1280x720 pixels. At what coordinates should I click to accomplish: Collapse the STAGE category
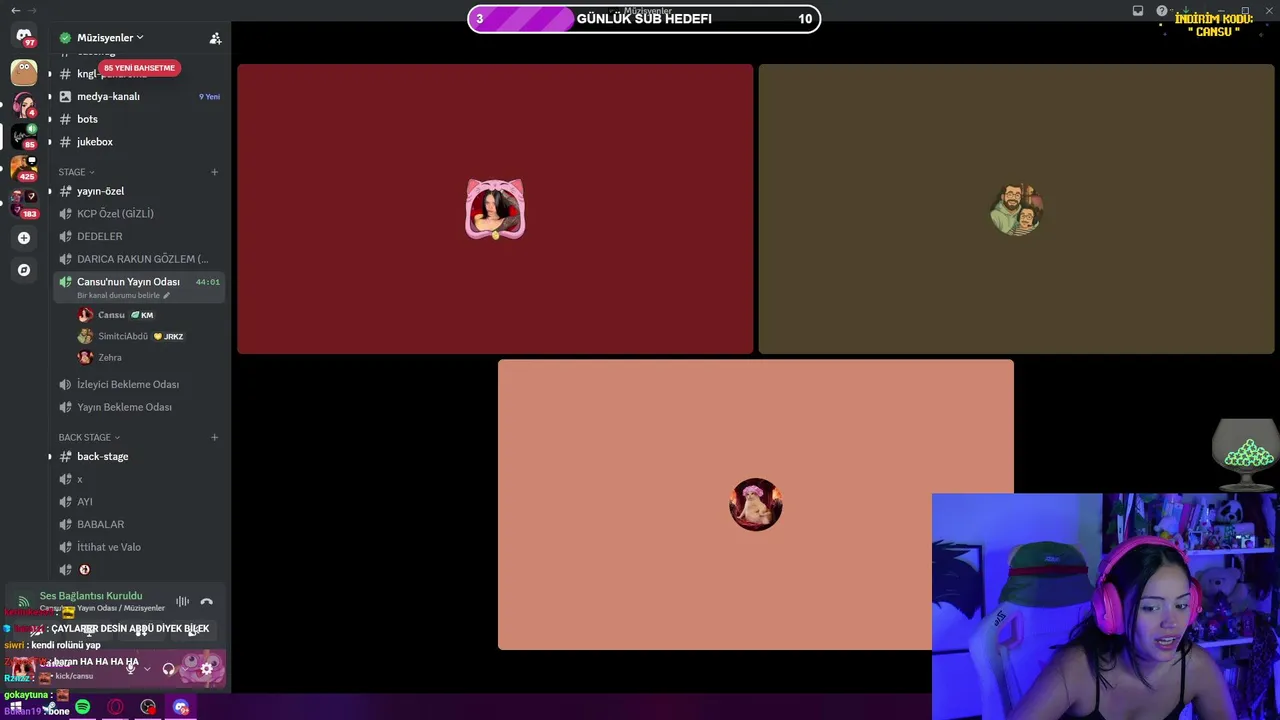[76, 172]
